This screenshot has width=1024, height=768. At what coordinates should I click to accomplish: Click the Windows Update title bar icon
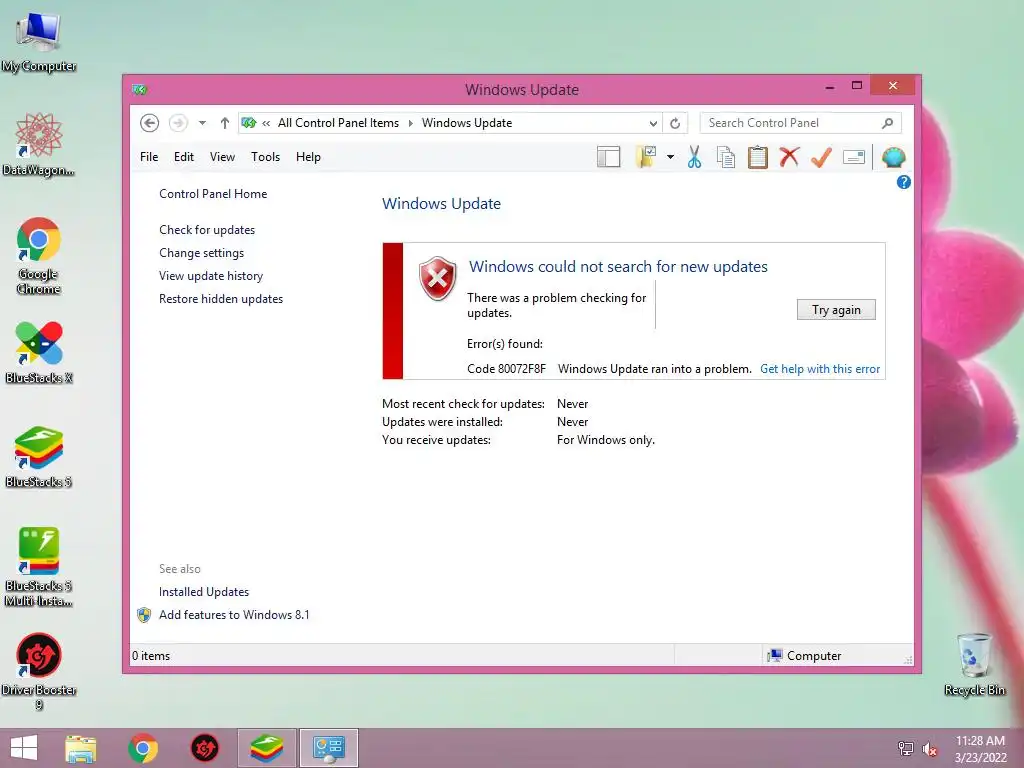pos(139,89)
